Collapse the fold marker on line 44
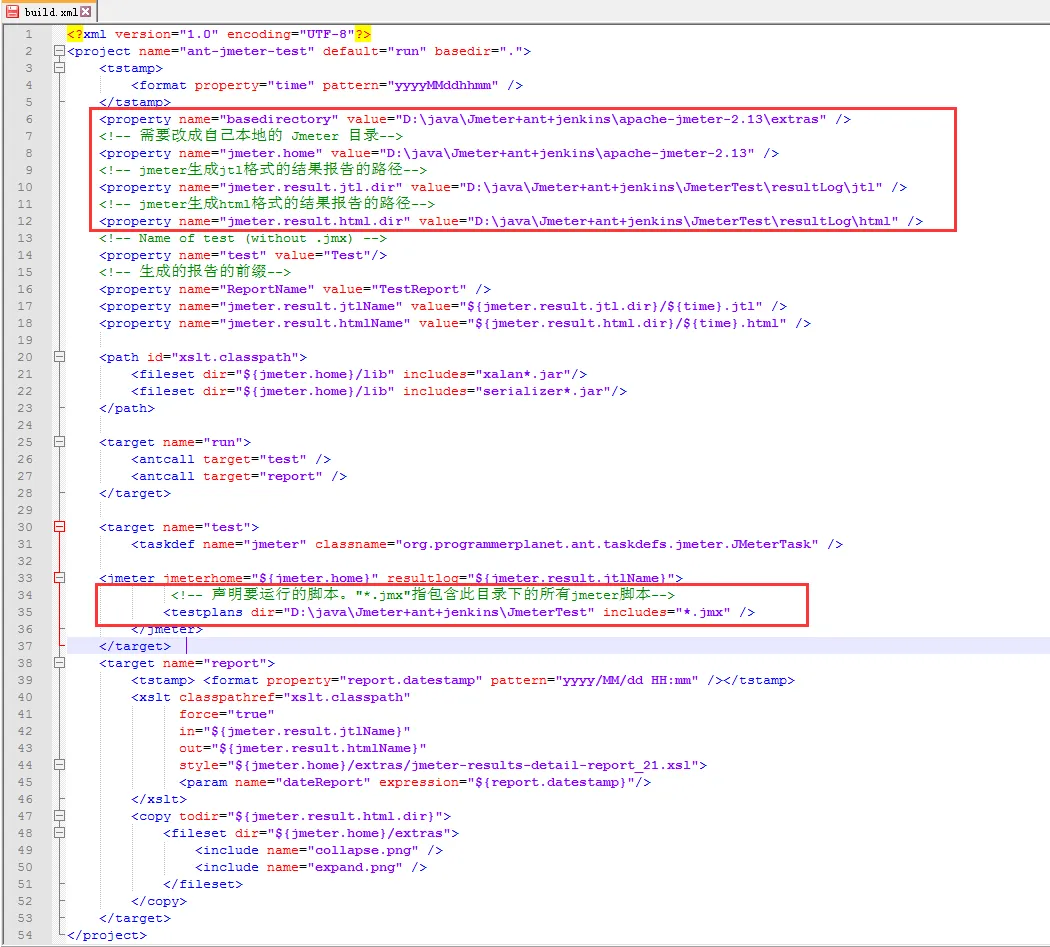This screenshot has width=1050, height=947. (60, 765)
